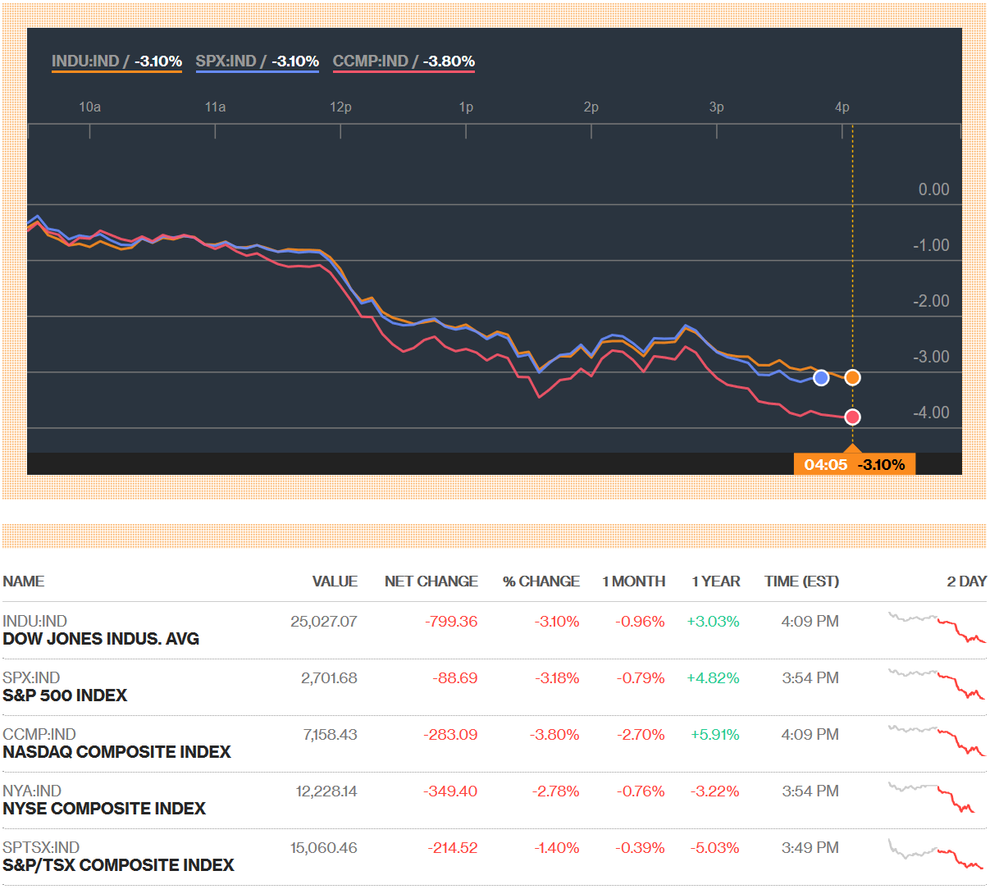The width and height of the screenshot is (999, 889).
Task: Click the SPTSX:IND ticker symbol
Action: click(x=41, y=848)
